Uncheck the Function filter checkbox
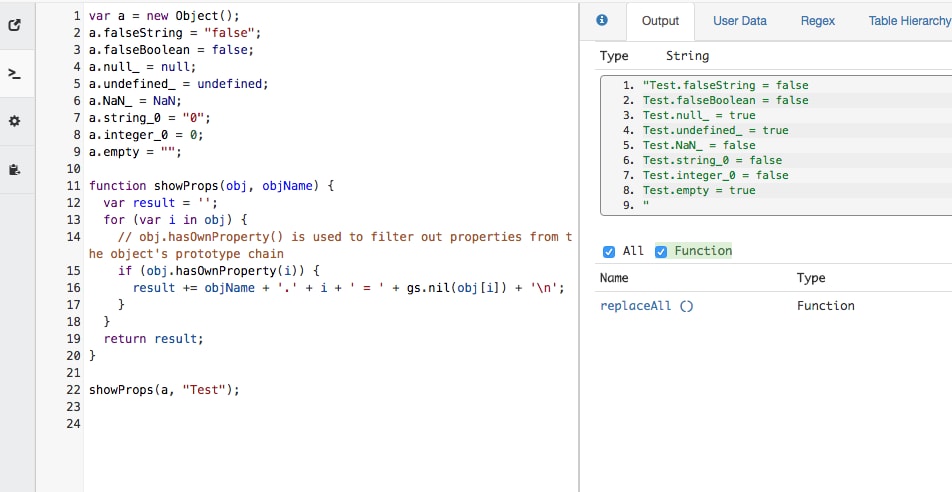Viewport: 952px width, 492px height. coord(661,251)
